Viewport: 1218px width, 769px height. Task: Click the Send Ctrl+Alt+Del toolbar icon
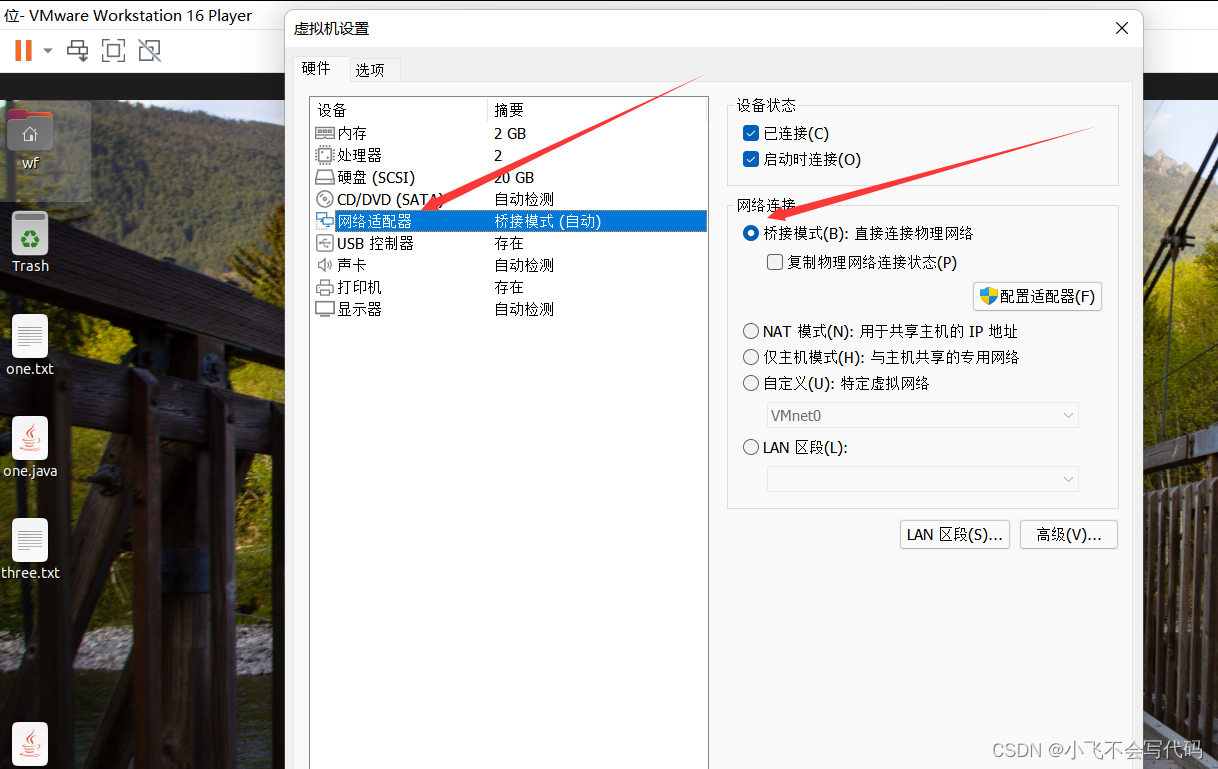tap(77, 50)
